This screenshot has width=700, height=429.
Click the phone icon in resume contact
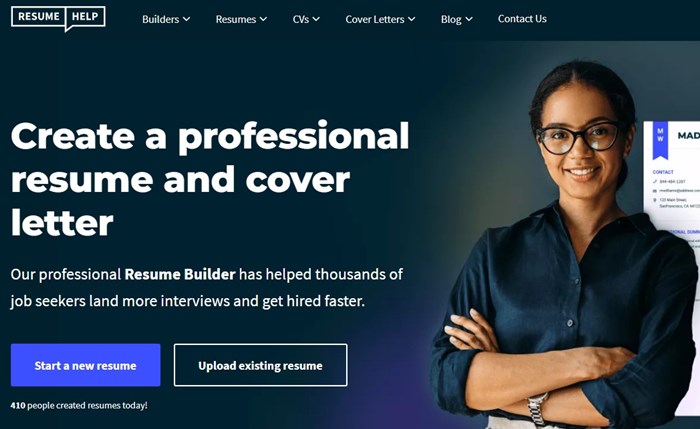pos(655,182)
